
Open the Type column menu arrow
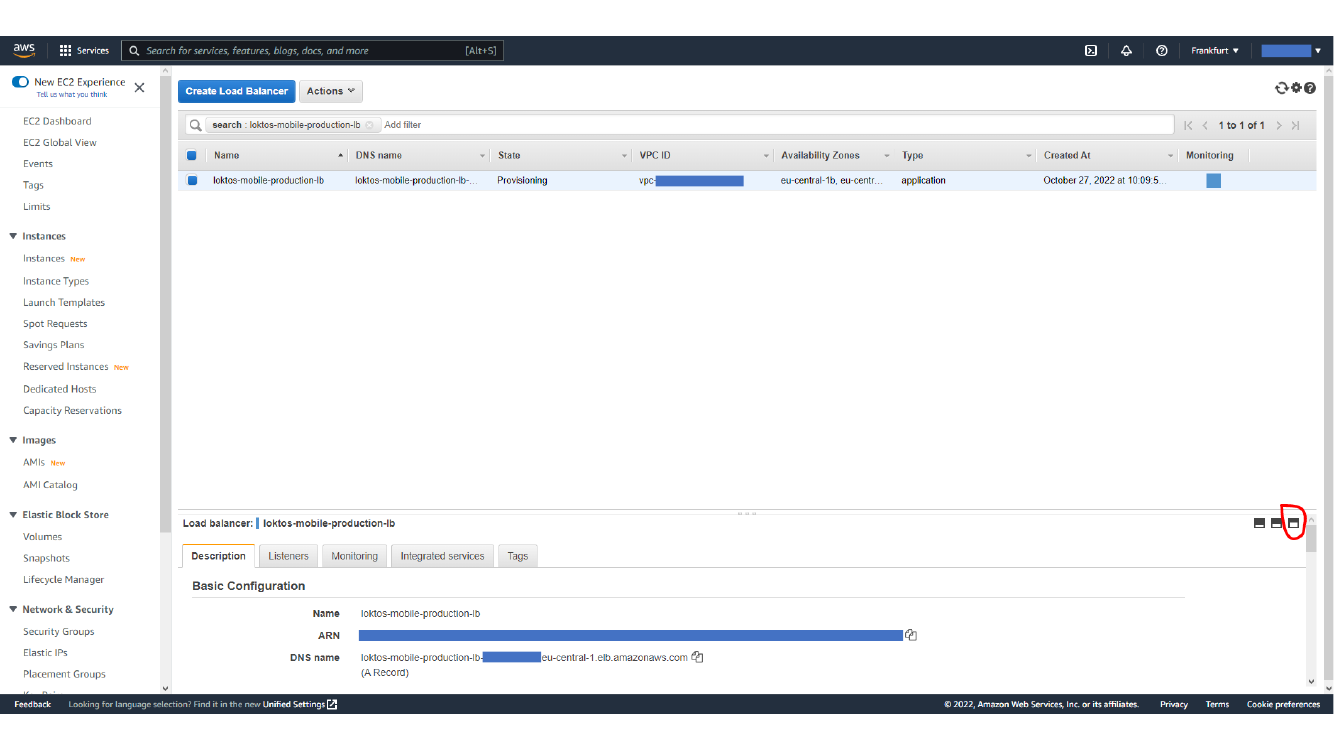(1028, 156)
